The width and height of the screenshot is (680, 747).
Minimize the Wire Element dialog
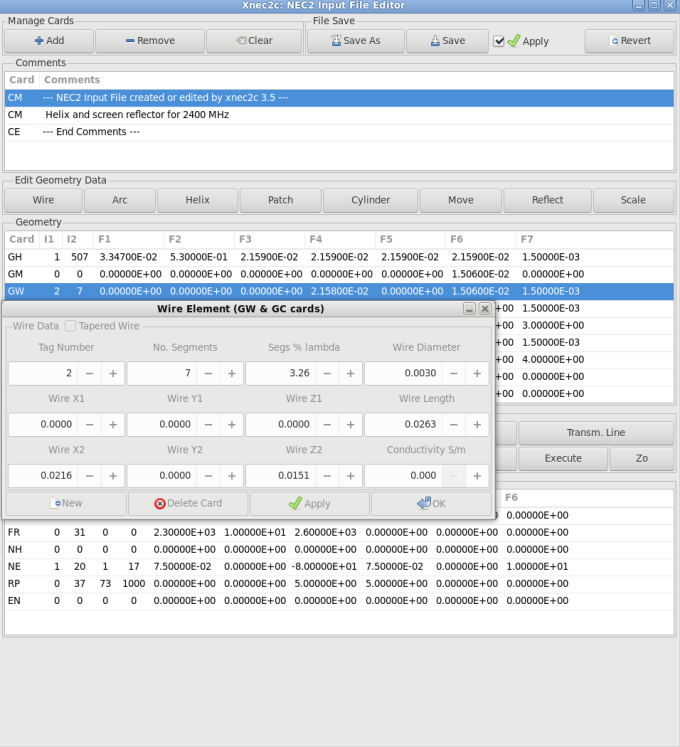coord(469,309)
